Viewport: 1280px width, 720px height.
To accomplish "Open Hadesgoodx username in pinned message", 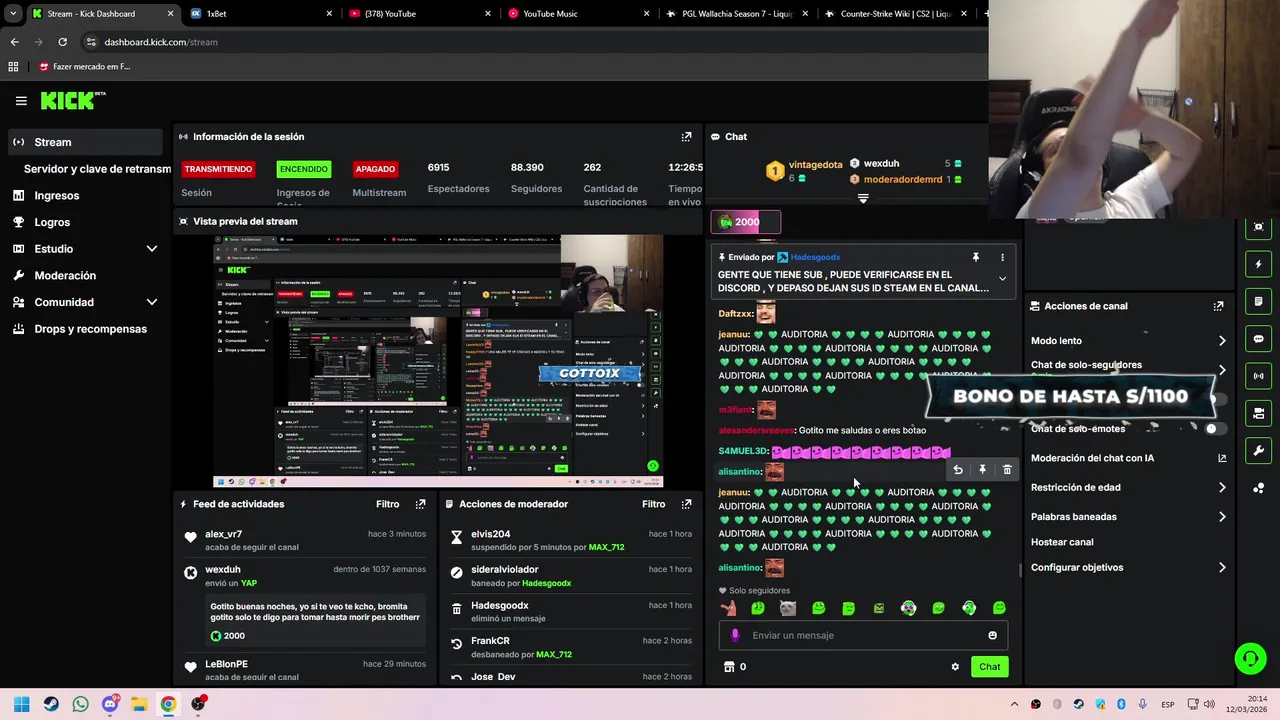I will pos(814,257).
